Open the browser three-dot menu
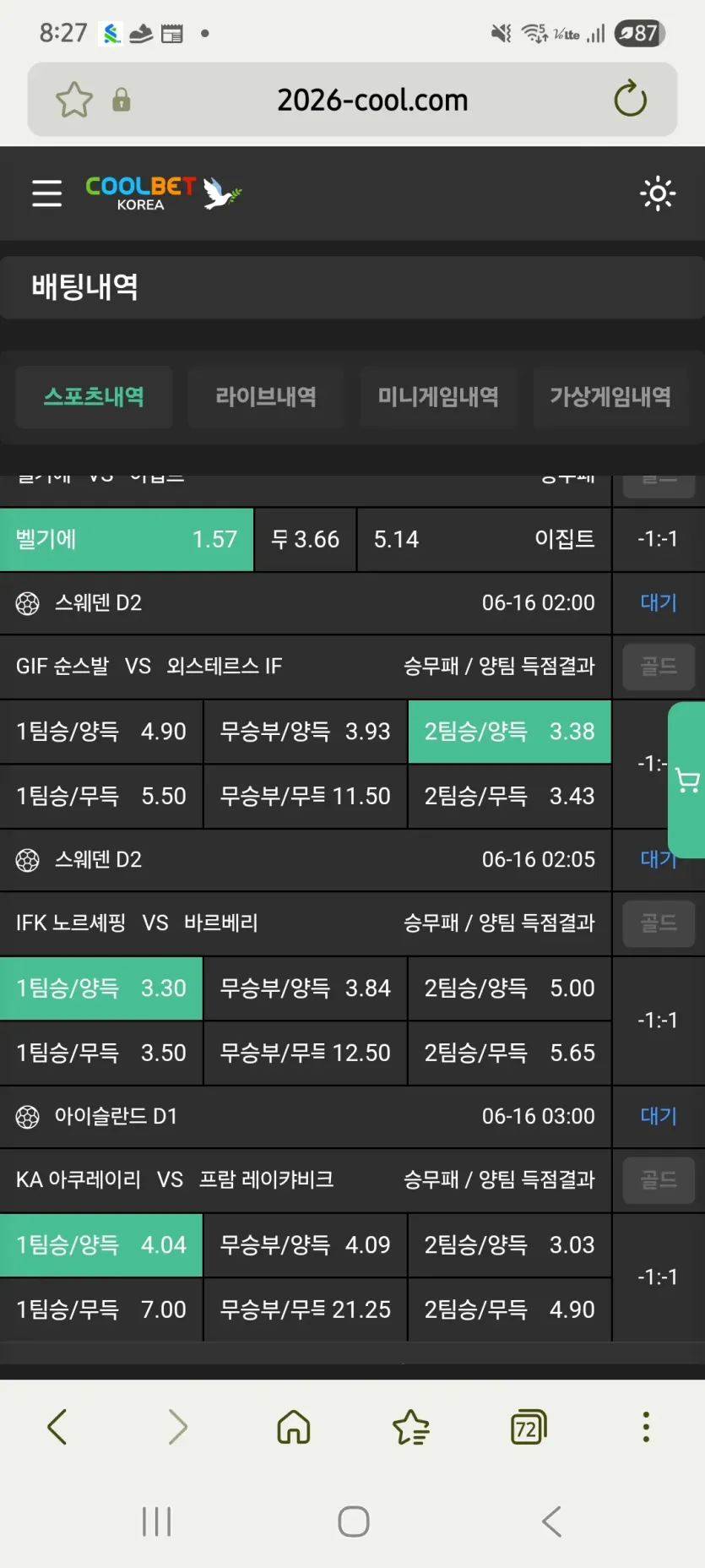The image size is (705, 1568). [x=646, y=1427]
